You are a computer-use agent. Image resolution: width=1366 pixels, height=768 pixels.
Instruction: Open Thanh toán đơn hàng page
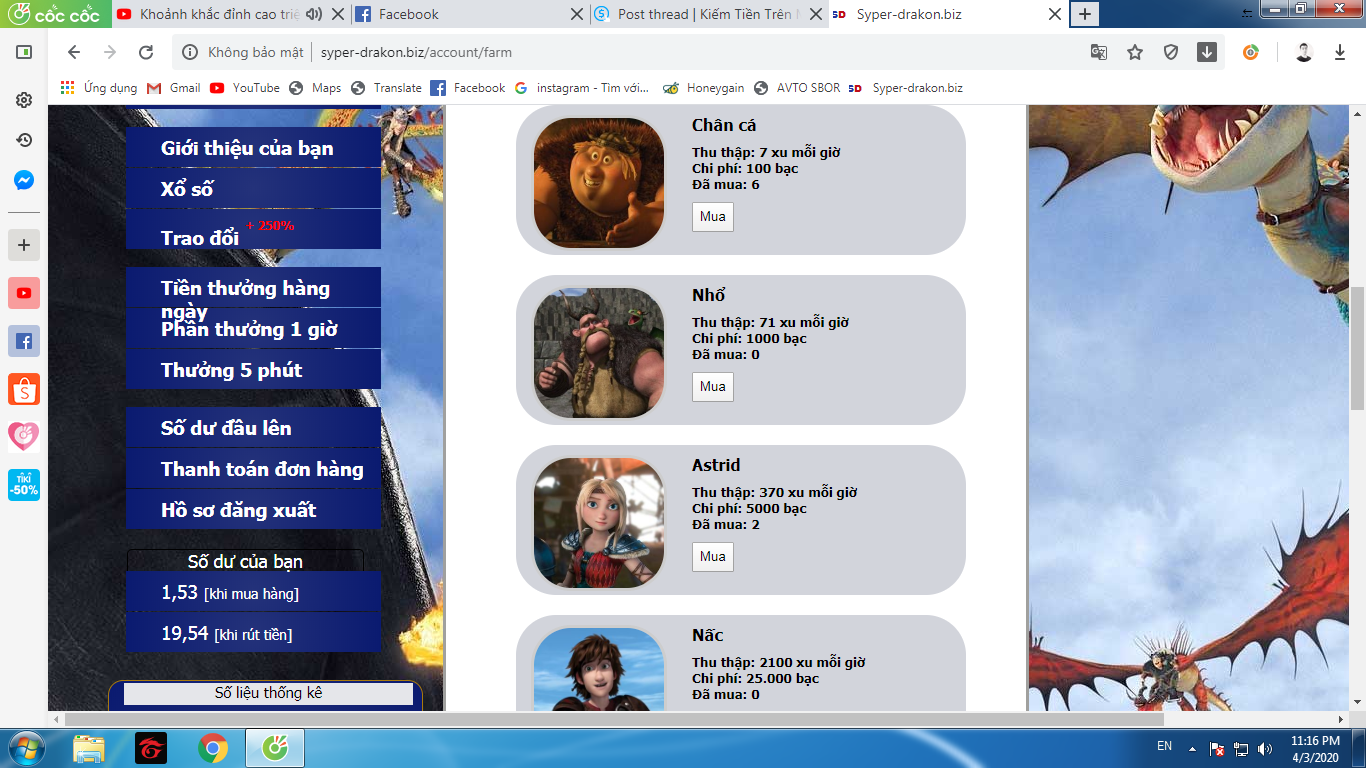click(253, 469)
